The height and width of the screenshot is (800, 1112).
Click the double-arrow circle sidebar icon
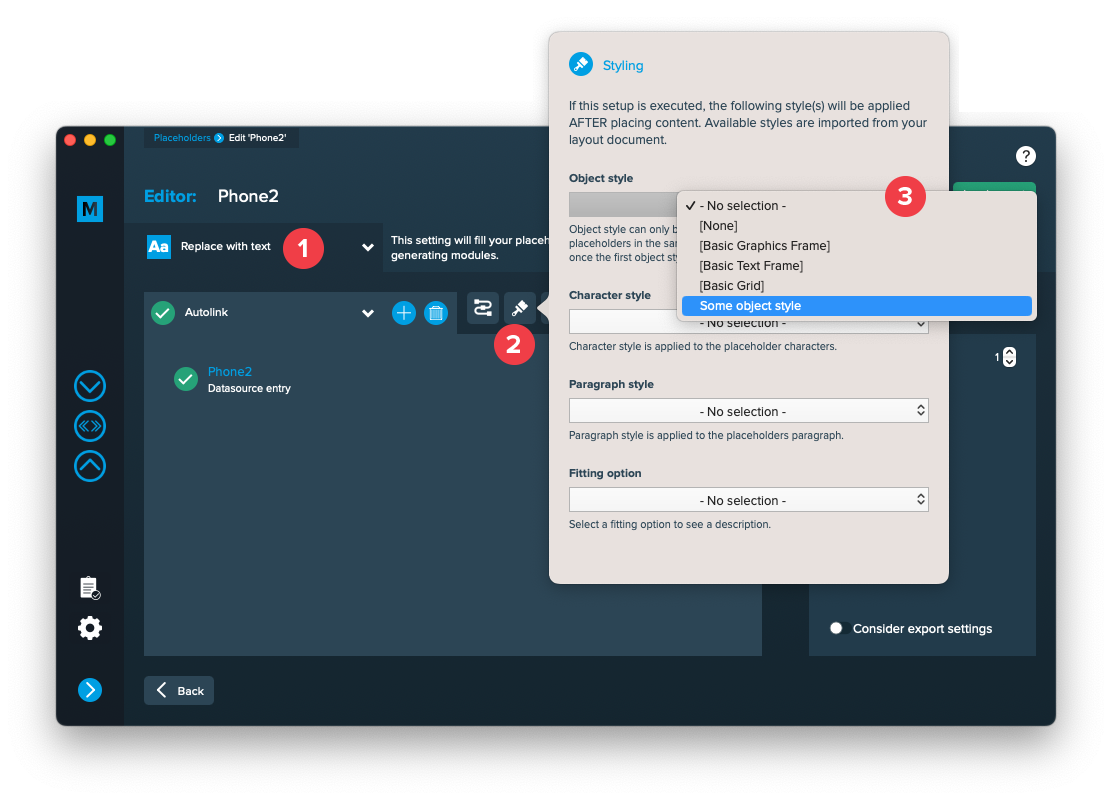(x=90, y=426)
